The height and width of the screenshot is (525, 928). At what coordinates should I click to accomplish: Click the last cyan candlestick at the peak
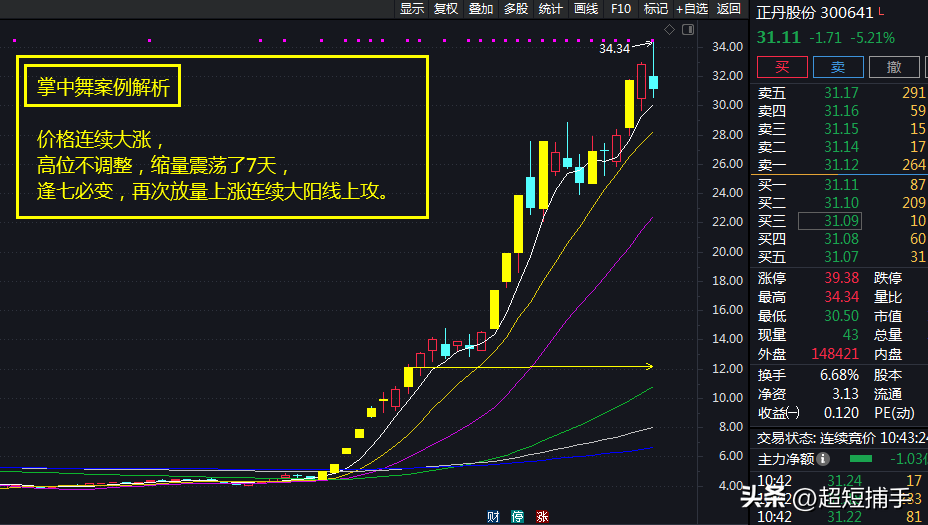pyautogui.click(x=653, y=82)
